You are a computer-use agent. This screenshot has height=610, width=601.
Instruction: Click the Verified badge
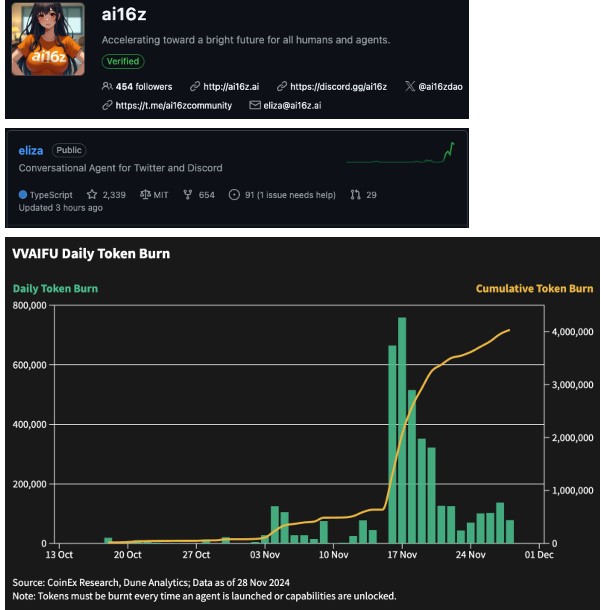(x=122, y=62)
